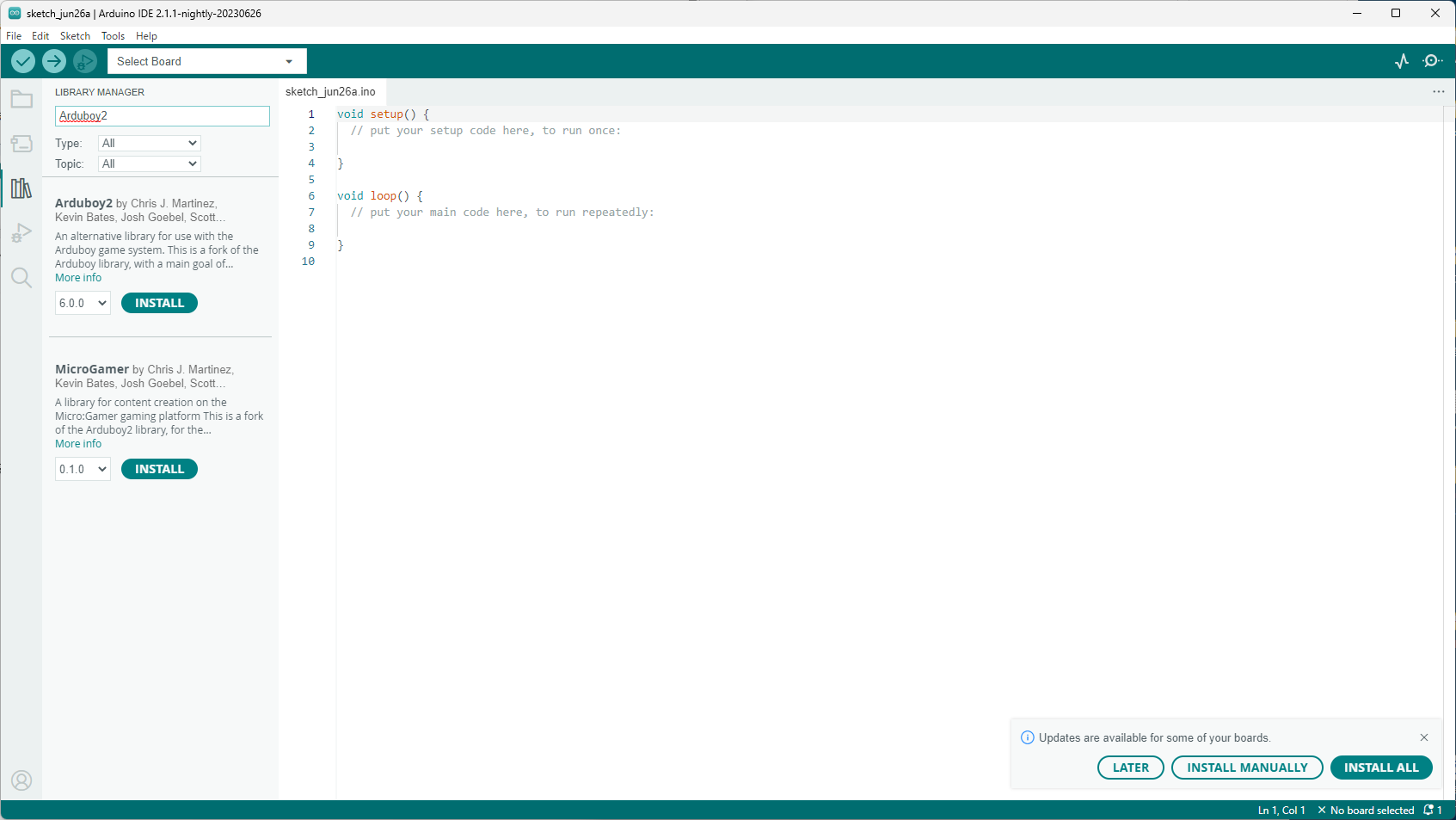Click the Verify sketch checkmark icon
The width and height of the screenshot is (1456, 820).
pyautogui.click(x=23, y=61)
